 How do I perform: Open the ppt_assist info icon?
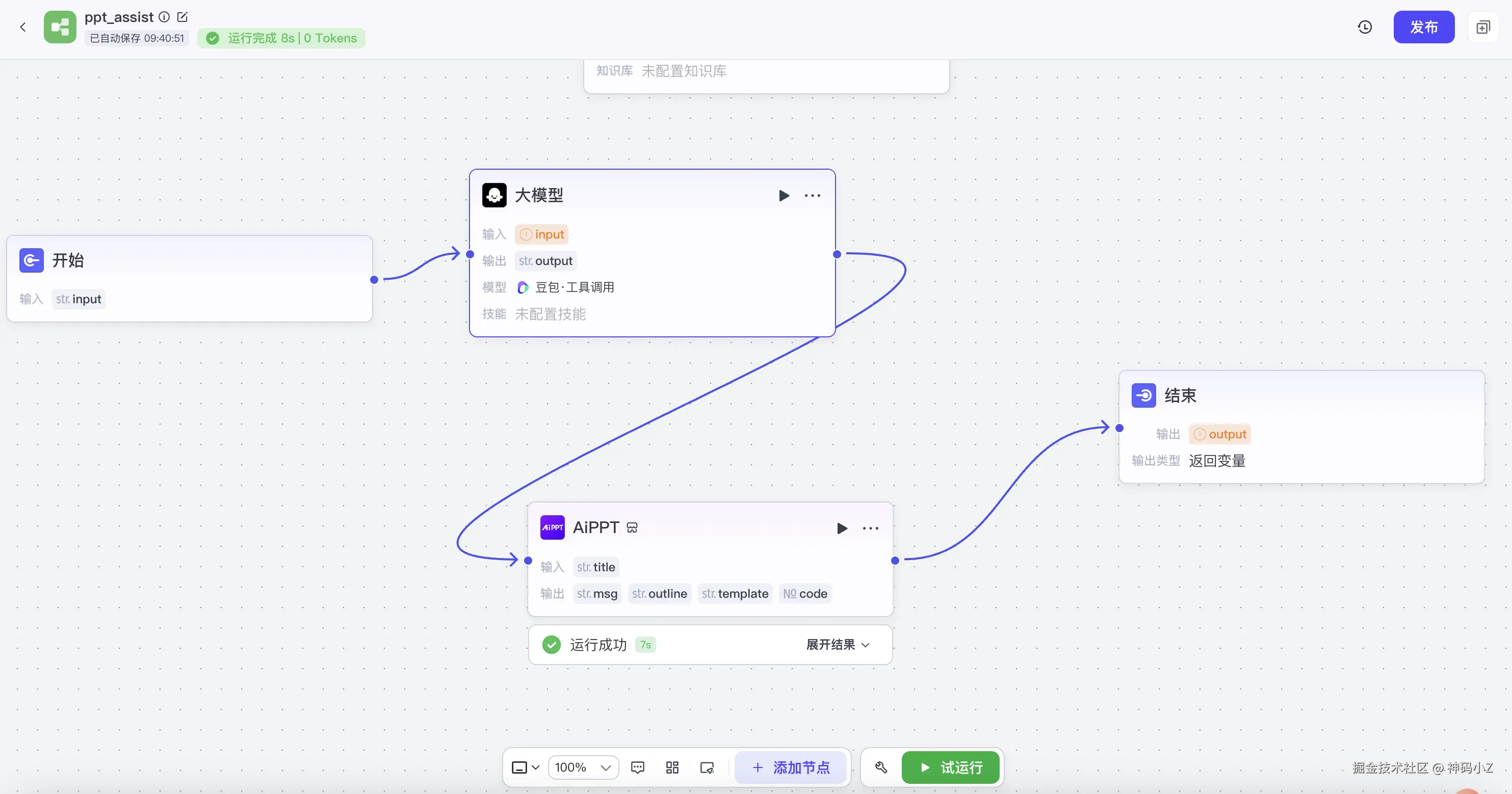coord(164,17)
